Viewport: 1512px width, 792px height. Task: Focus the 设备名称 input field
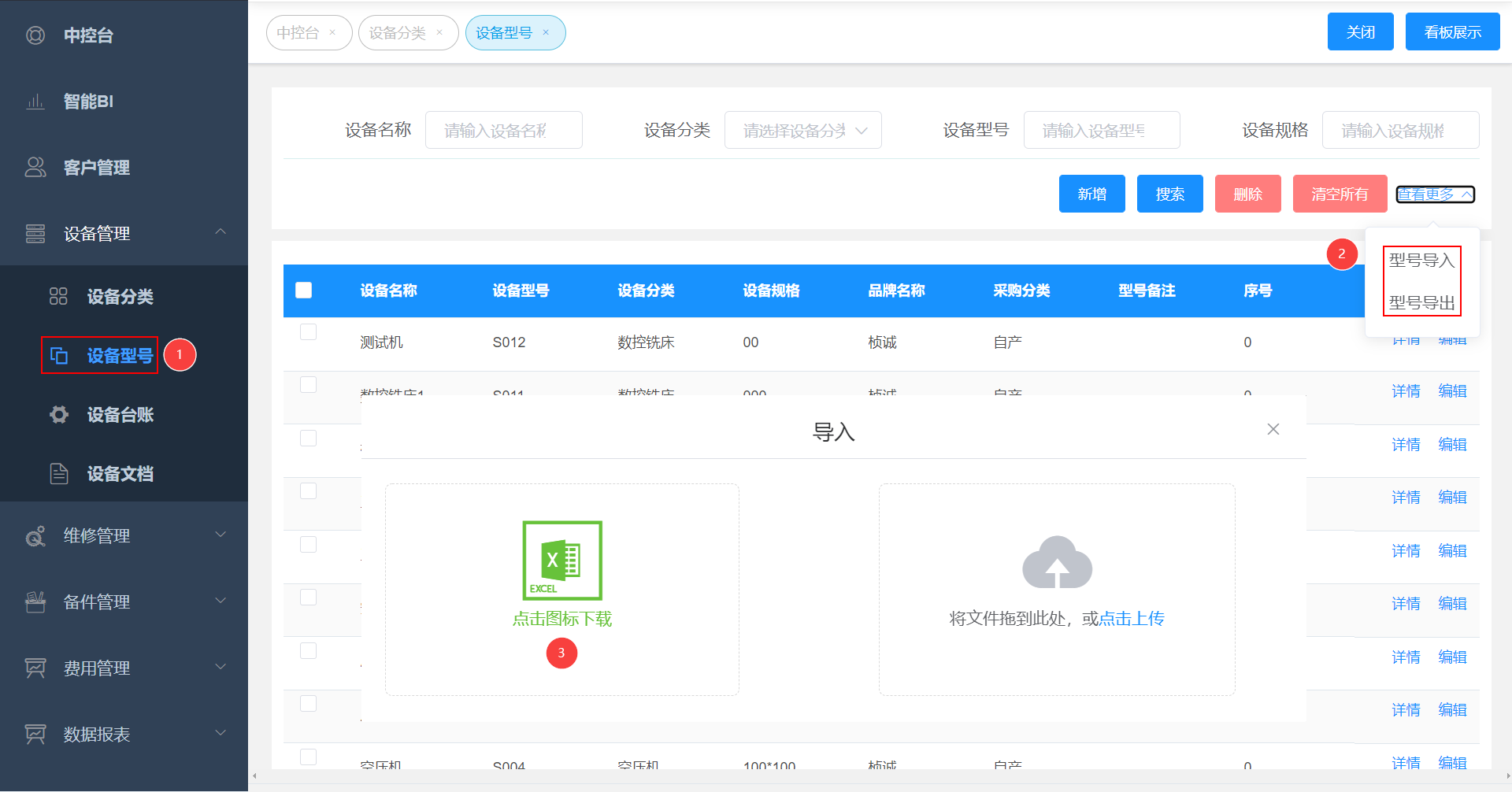[503, 131]
